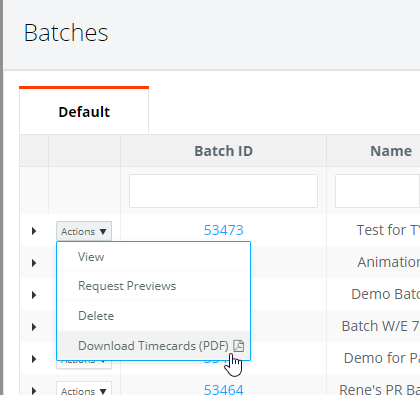Viewport: 420px width, 395px height.
Task: Select Download Timecards (PDF) option
Action: point(153,346)
